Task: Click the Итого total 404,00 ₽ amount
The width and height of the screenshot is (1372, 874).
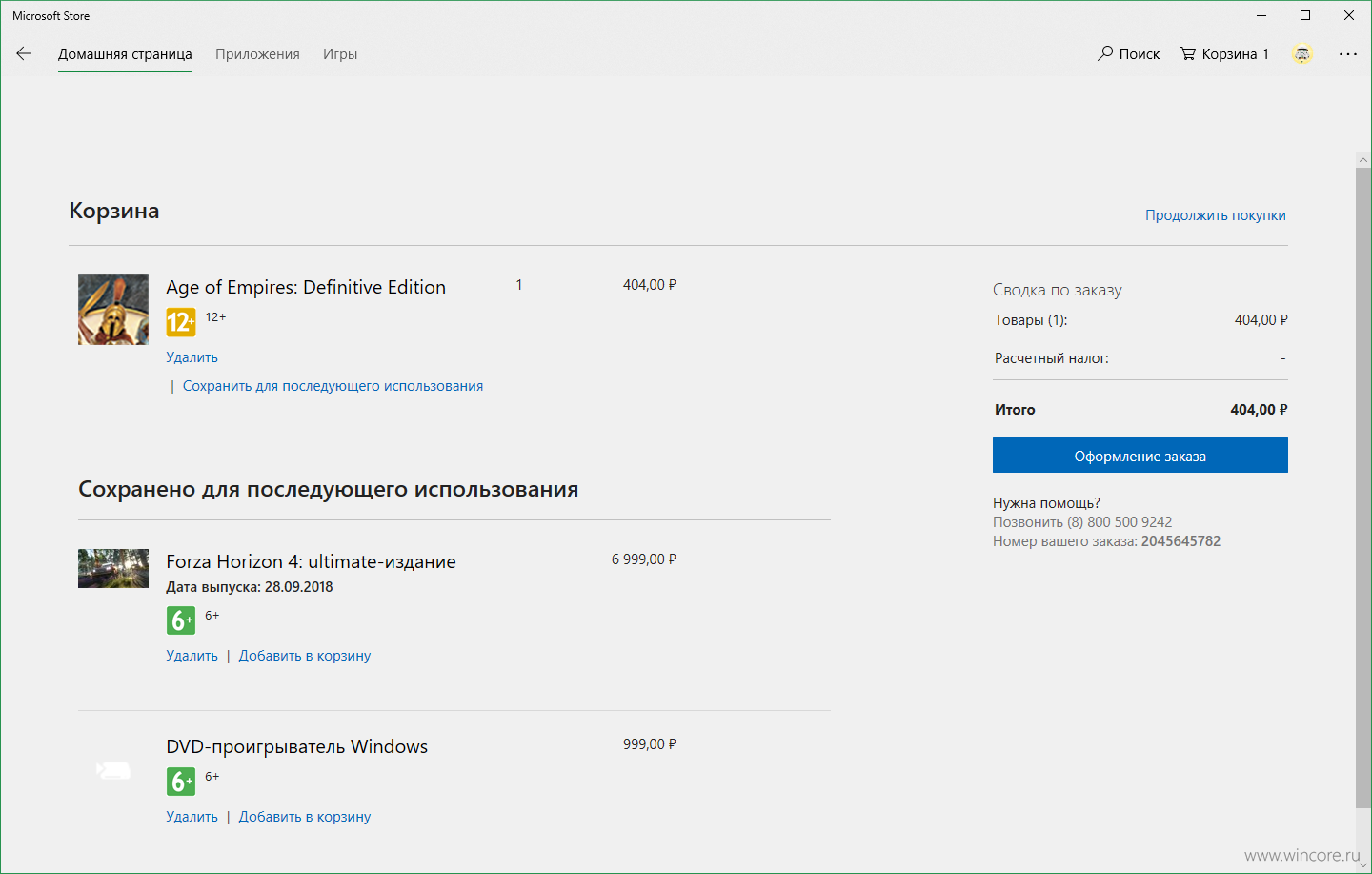Action: click(x=1259, y=410)
